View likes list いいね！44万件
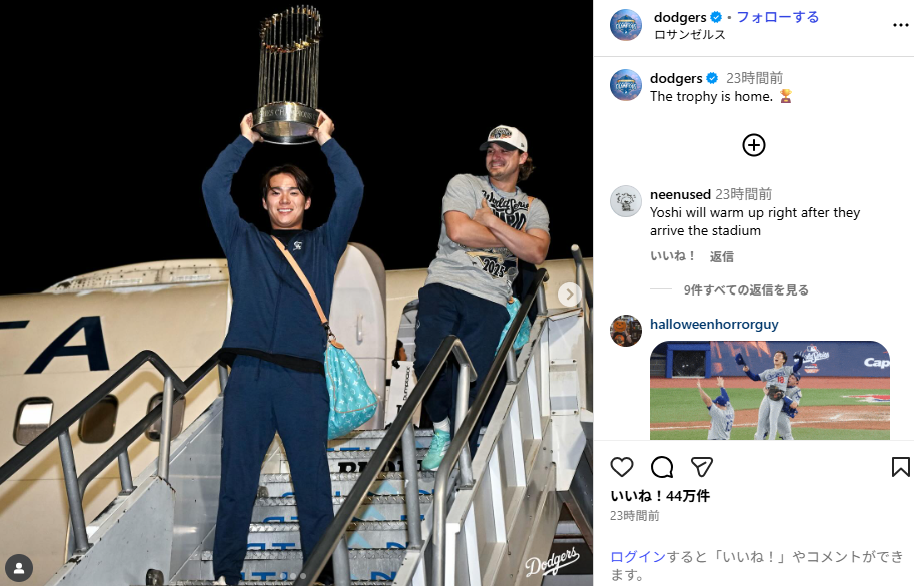 [660, 496]
